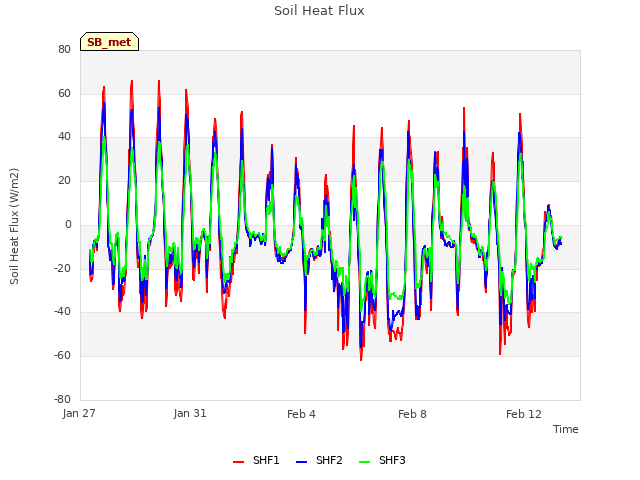Click the SB_met annotation label
This screenshot has width=640, height=480.
pos(109,42)
